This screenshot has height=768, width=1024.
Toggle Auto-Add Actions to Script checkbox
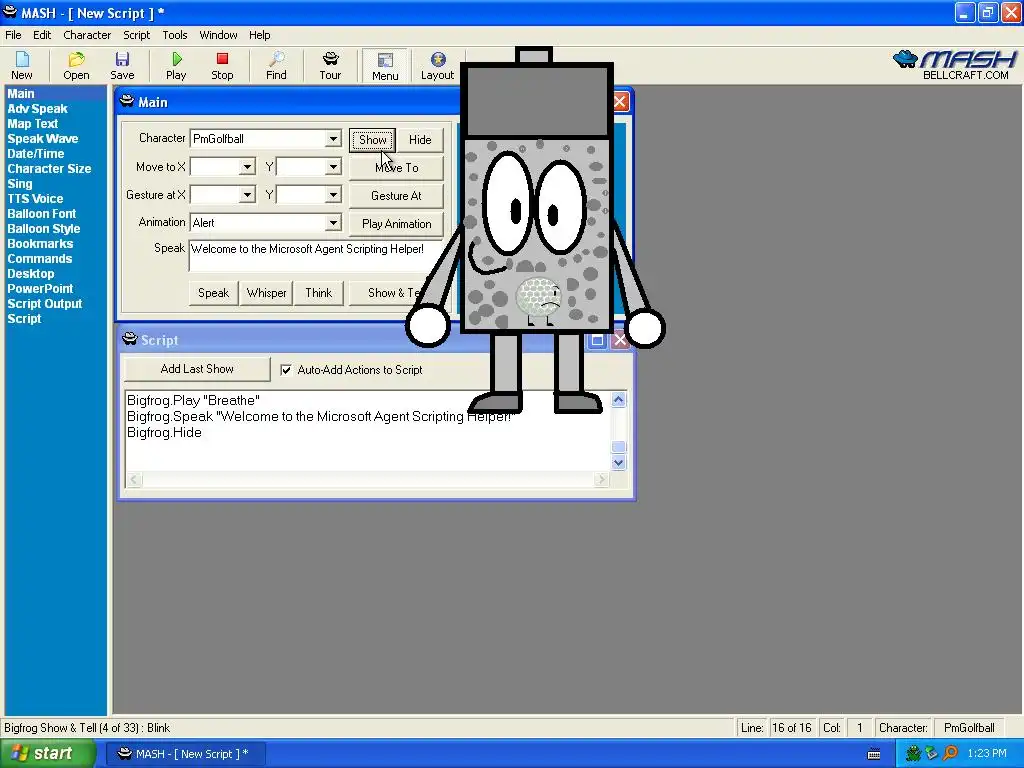(x=286, y=370)
